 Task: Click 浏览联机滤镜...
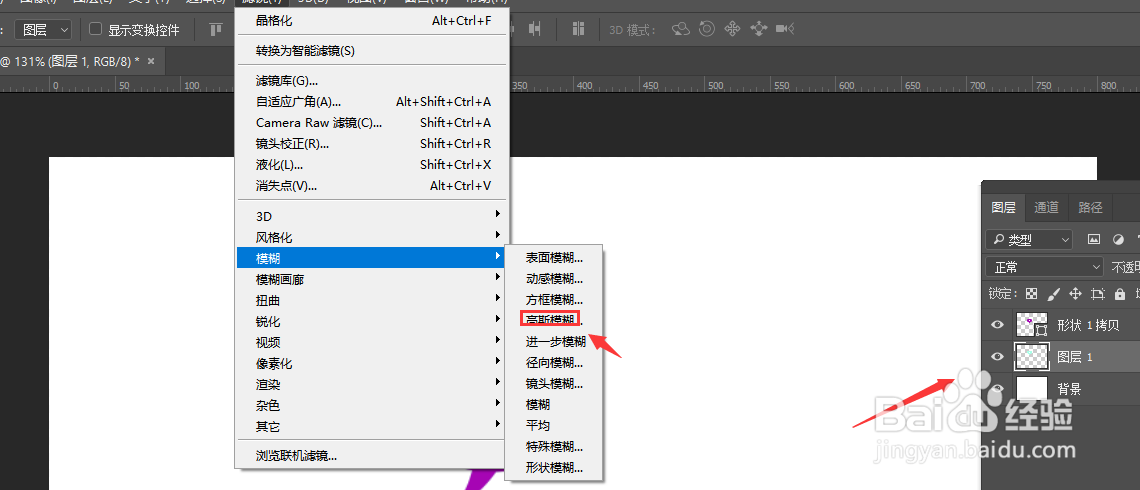pos(371,457)
